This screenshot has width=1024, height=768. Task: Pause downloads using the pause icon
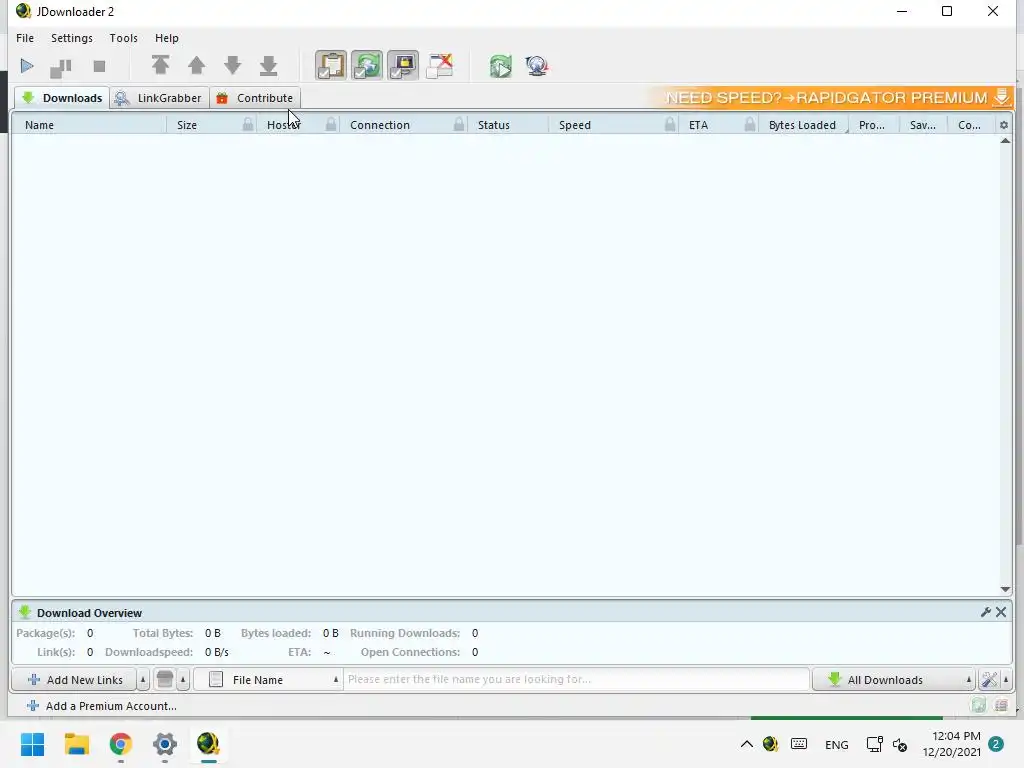(x=61, y=67)
